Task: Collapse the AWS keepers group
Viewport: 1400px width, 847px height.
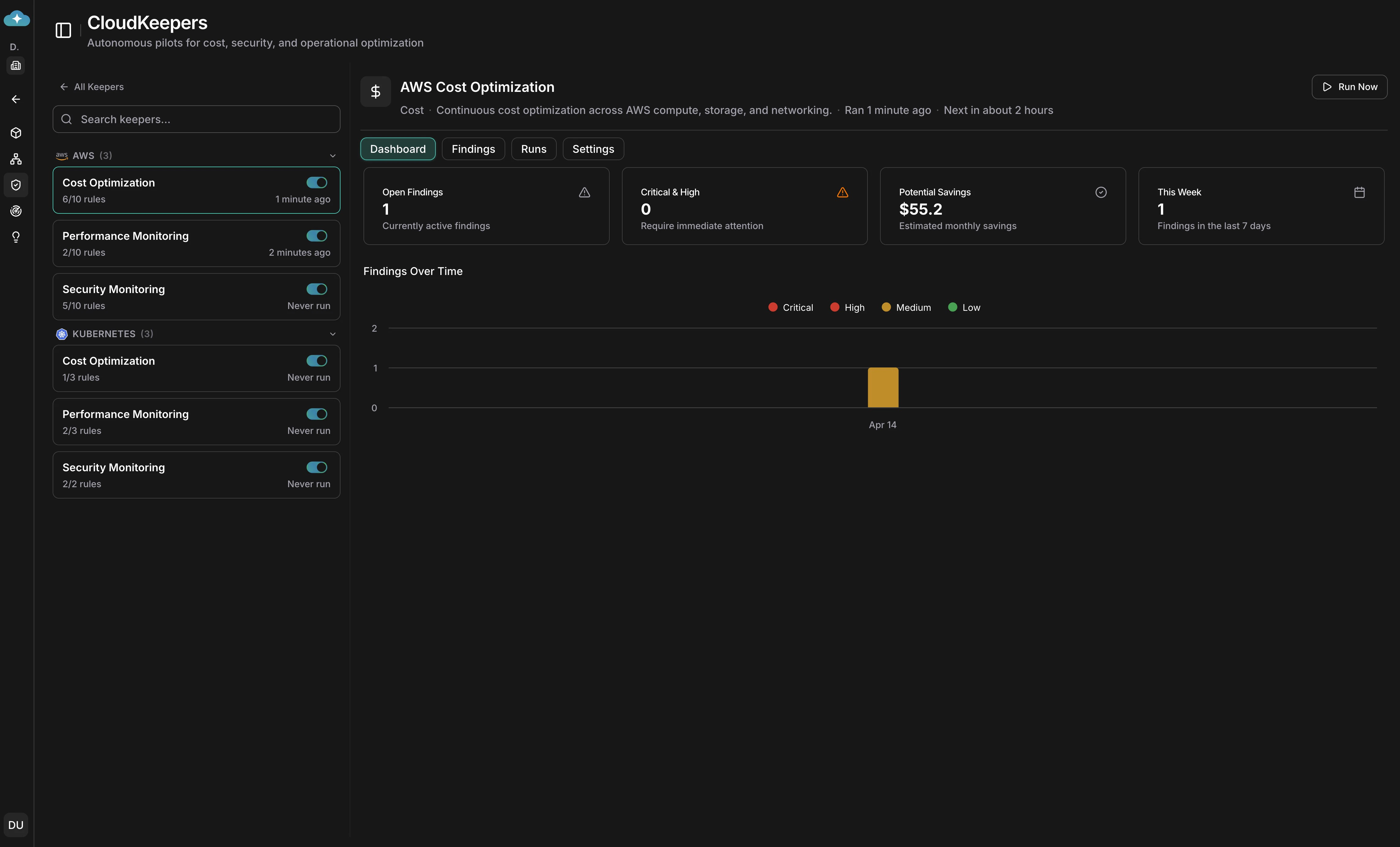Action: (332, 156)
